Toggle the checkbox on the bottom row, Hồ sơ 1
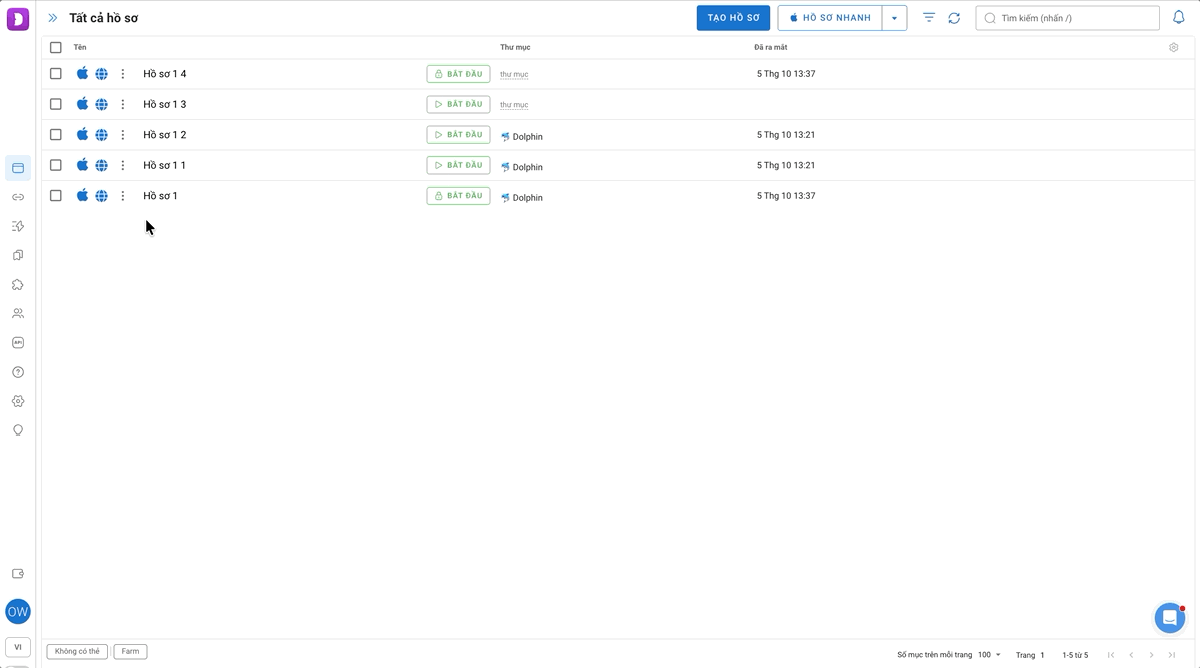This screenshot has width=1200, height=668. pyautogui.click(x=56, y=196)
